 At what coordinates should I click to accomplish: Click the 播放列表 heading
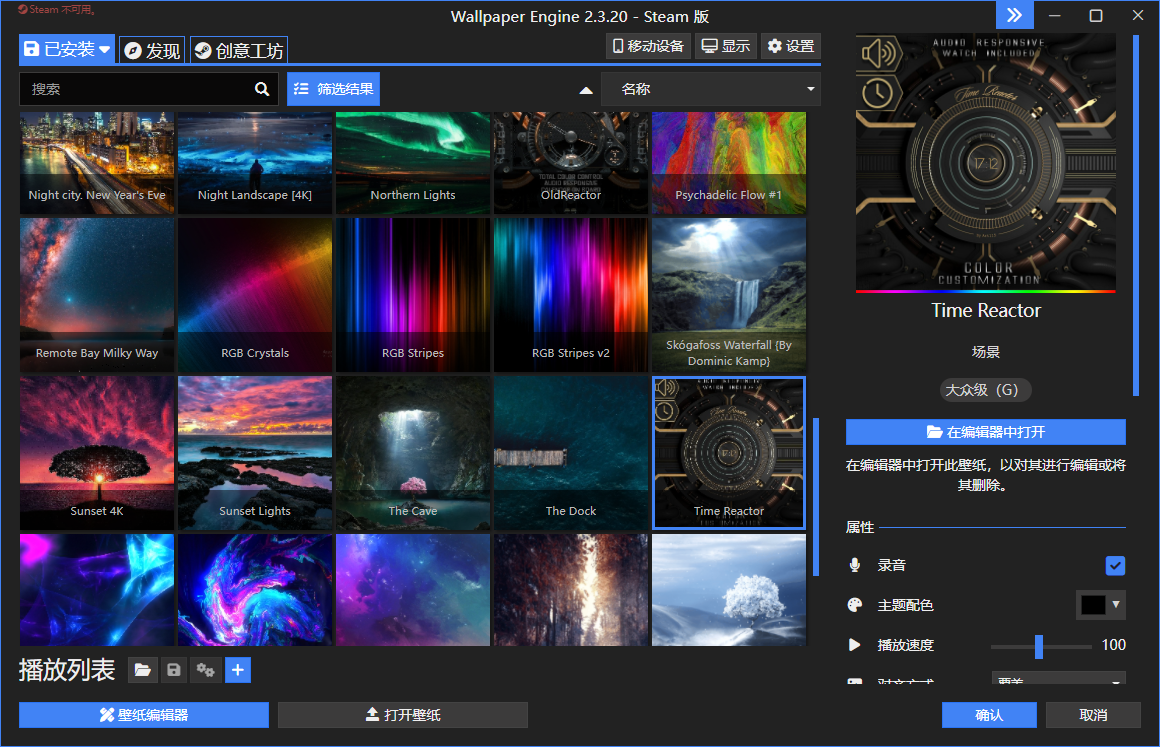point(67,670)
